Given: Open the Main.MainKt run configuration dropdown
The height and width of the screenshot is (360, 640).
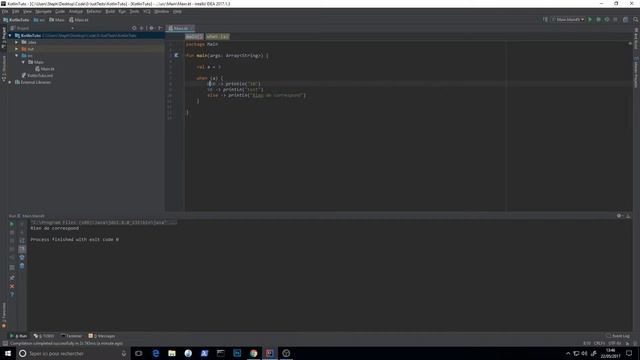Looking at the screenshot, I should 568,20.
